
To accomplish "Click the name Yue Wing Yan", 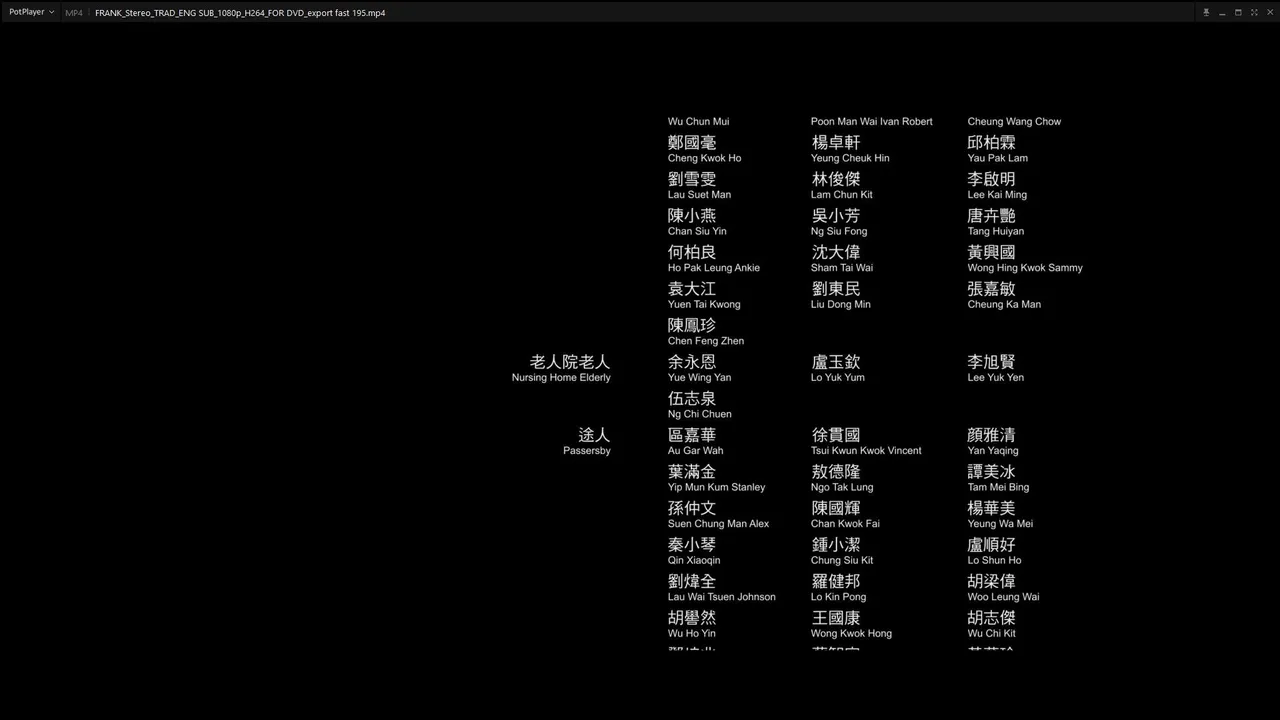I will 699,378.
